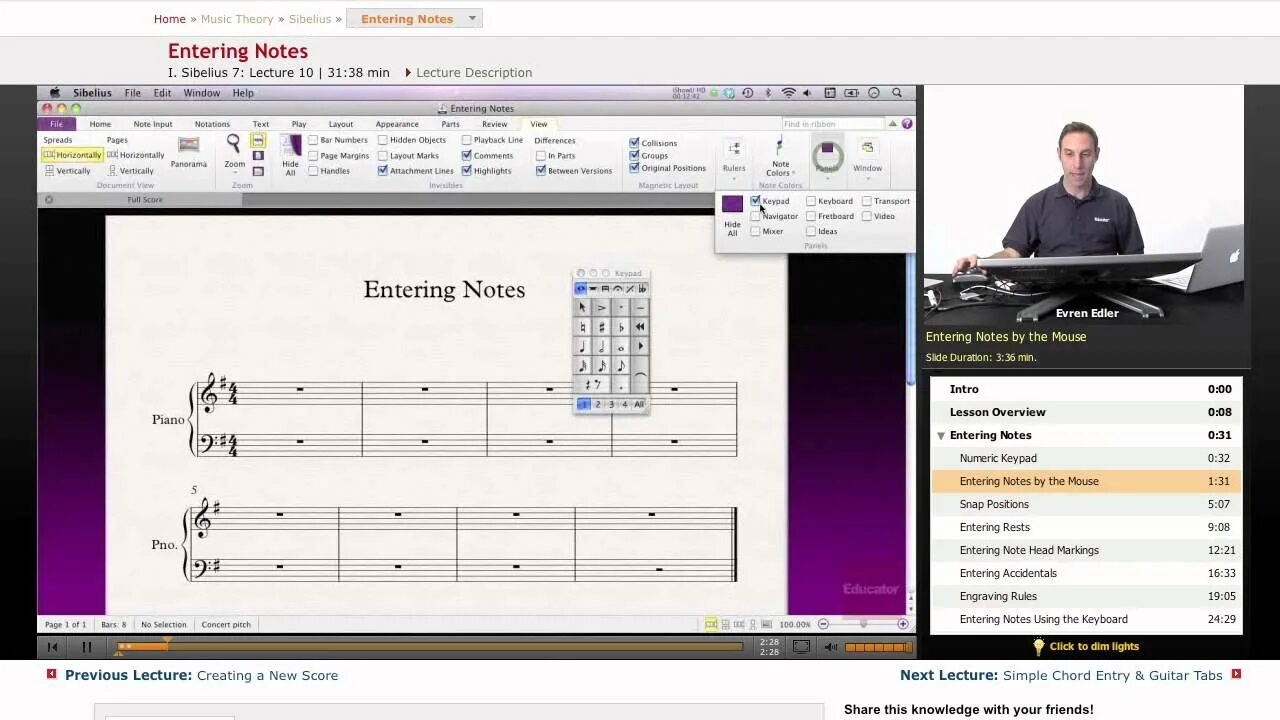Image resolution: width=1280 pixels, height=720 pixels.
Task: Select the rest key on the Keypad
Action: (590, 384)
